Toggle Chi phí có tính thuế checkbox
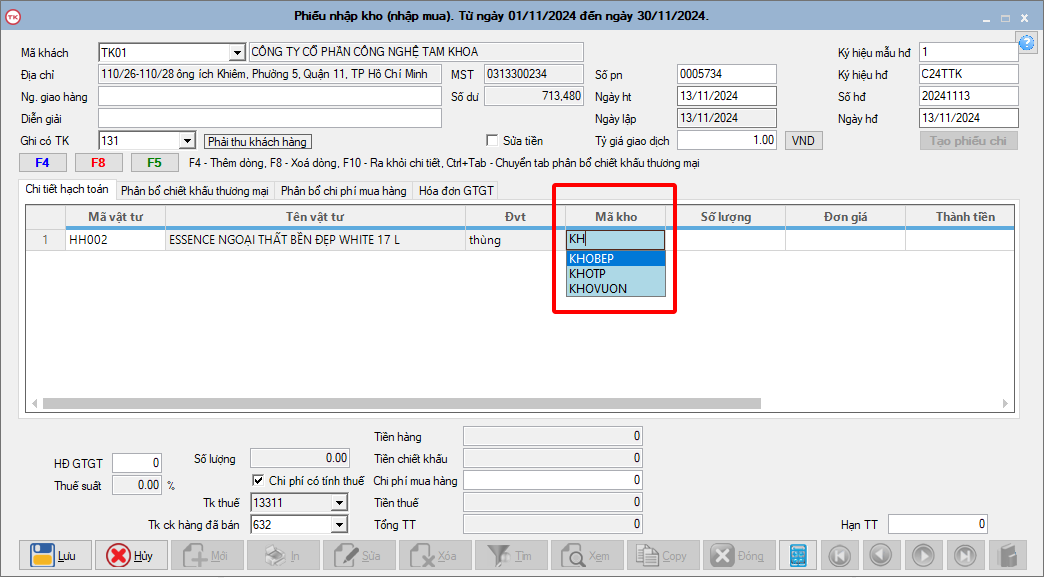1044x578 pixels. pyautogui.click(x=258, y=480)
